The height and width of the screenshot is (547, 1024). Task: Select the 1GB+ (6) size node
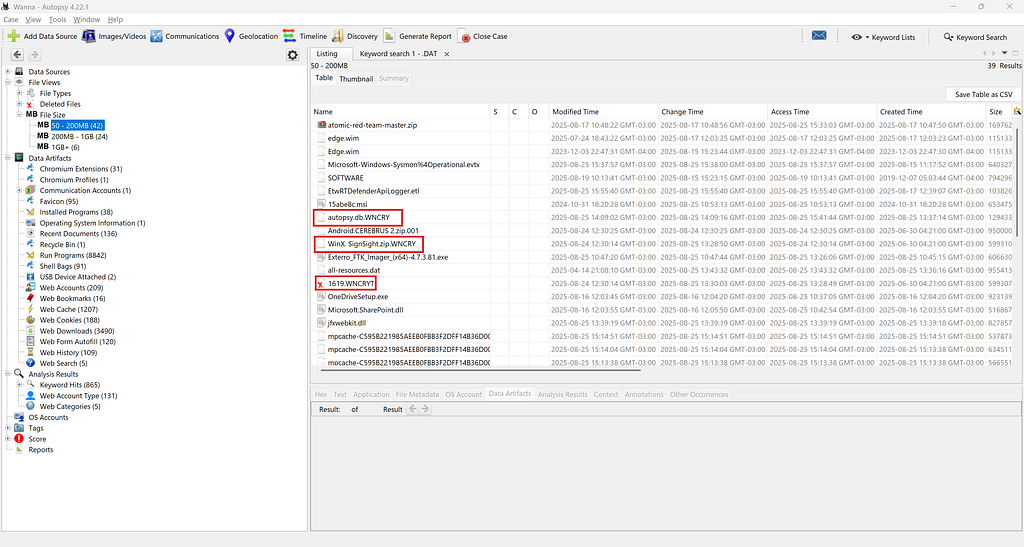click(x=65, y=148)
